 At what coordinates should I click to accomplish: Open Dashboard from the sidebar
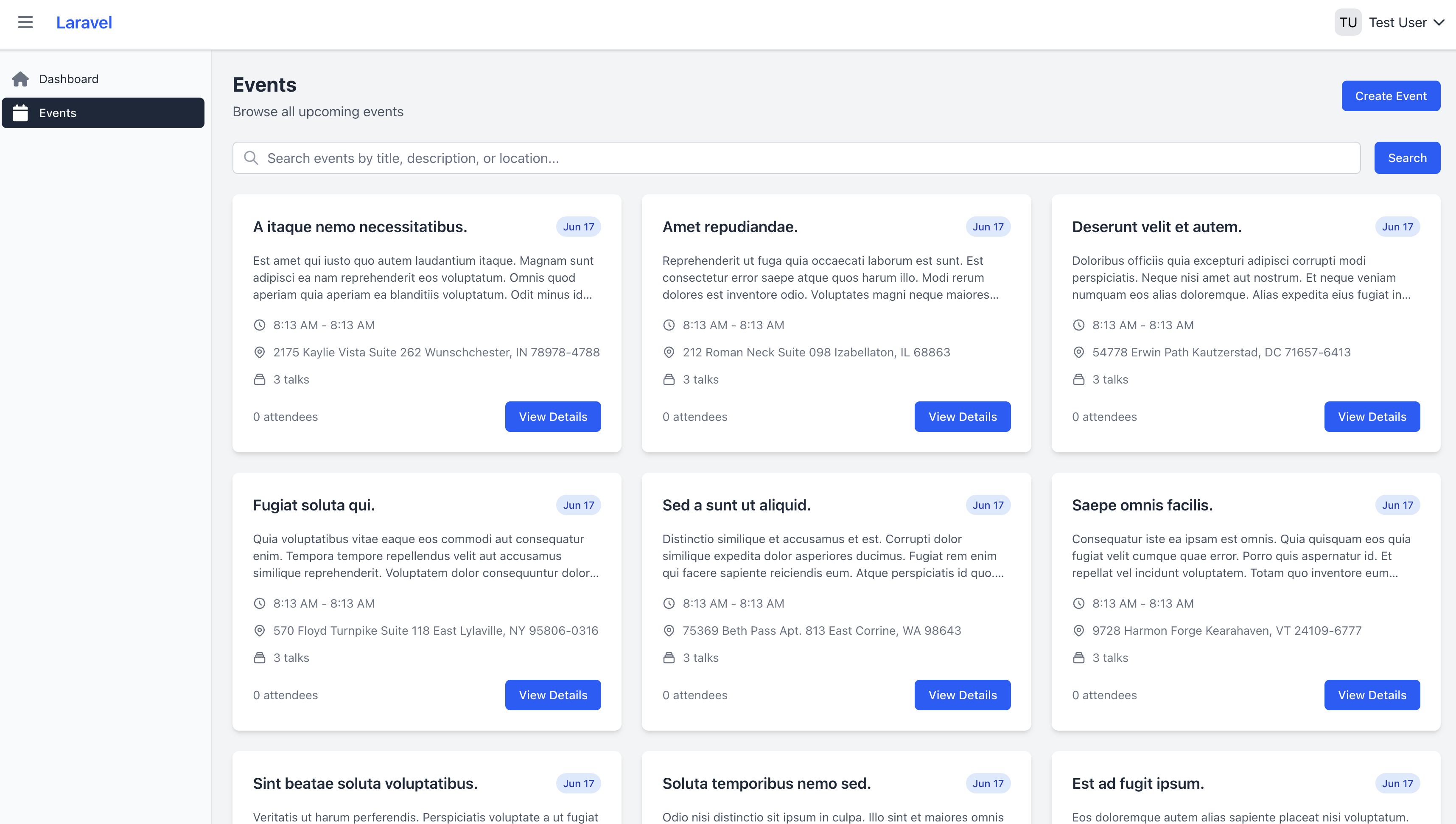pyautogui.click(x=103, y=78)
